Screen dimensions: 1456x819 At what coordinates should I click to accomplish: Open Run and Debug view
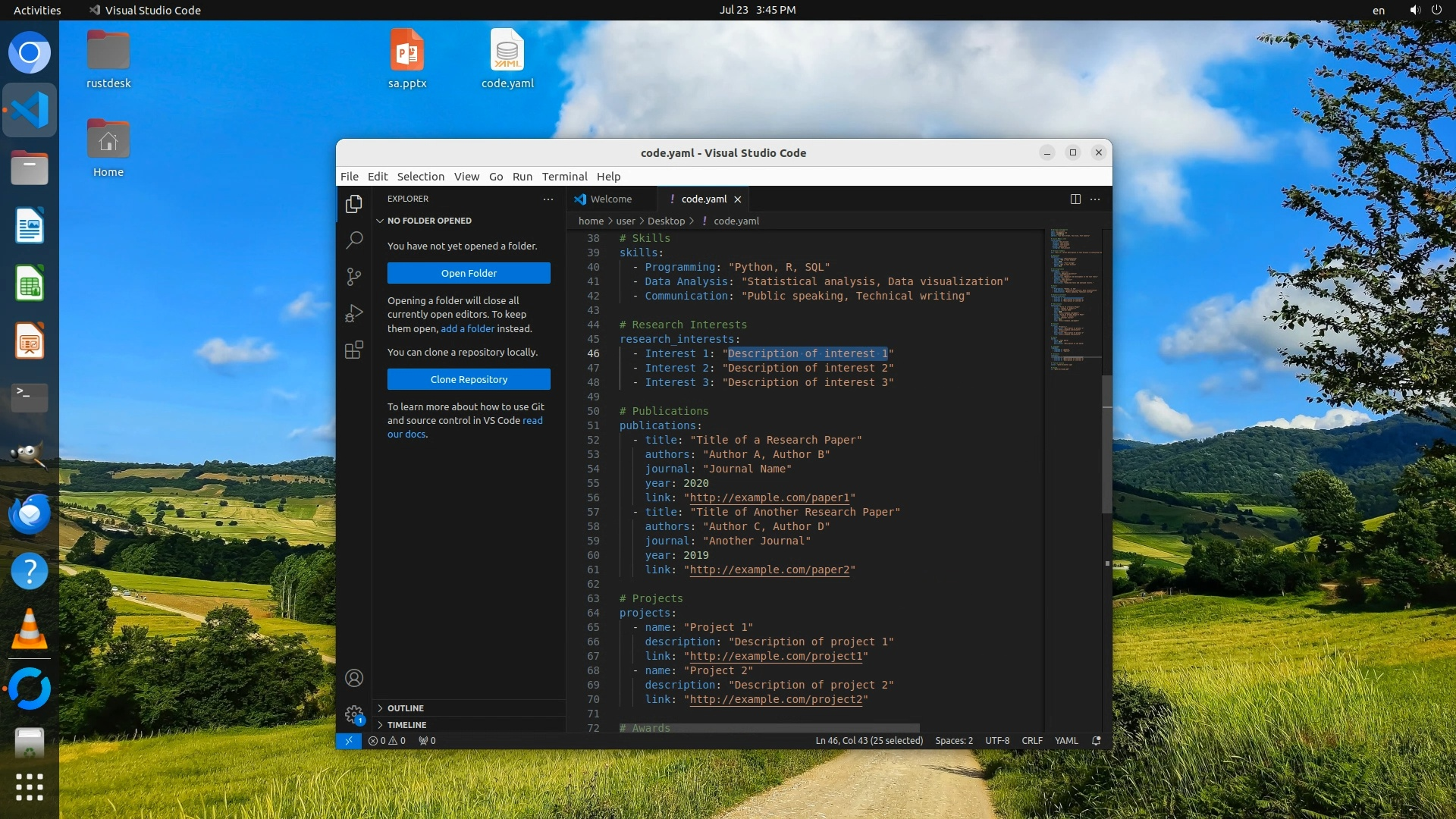point(354,313)
